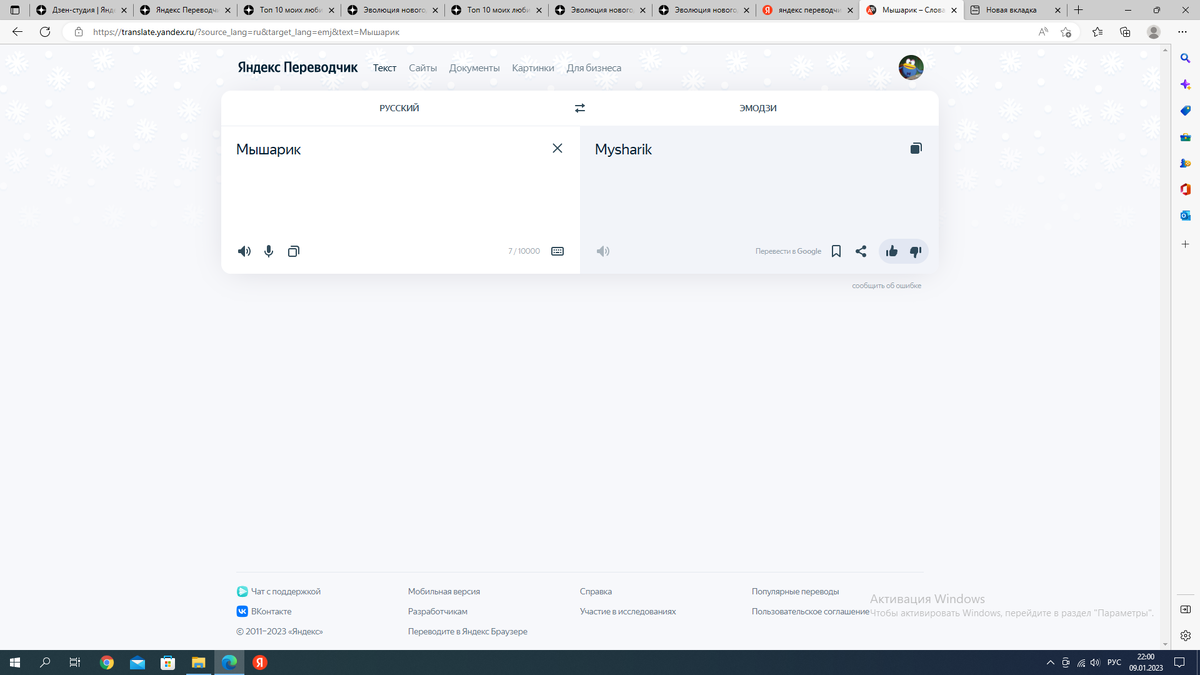This screenshot has height=675, width=1200.
Task: Open Пользовательское соглашение link
Action: pos(811,611)
